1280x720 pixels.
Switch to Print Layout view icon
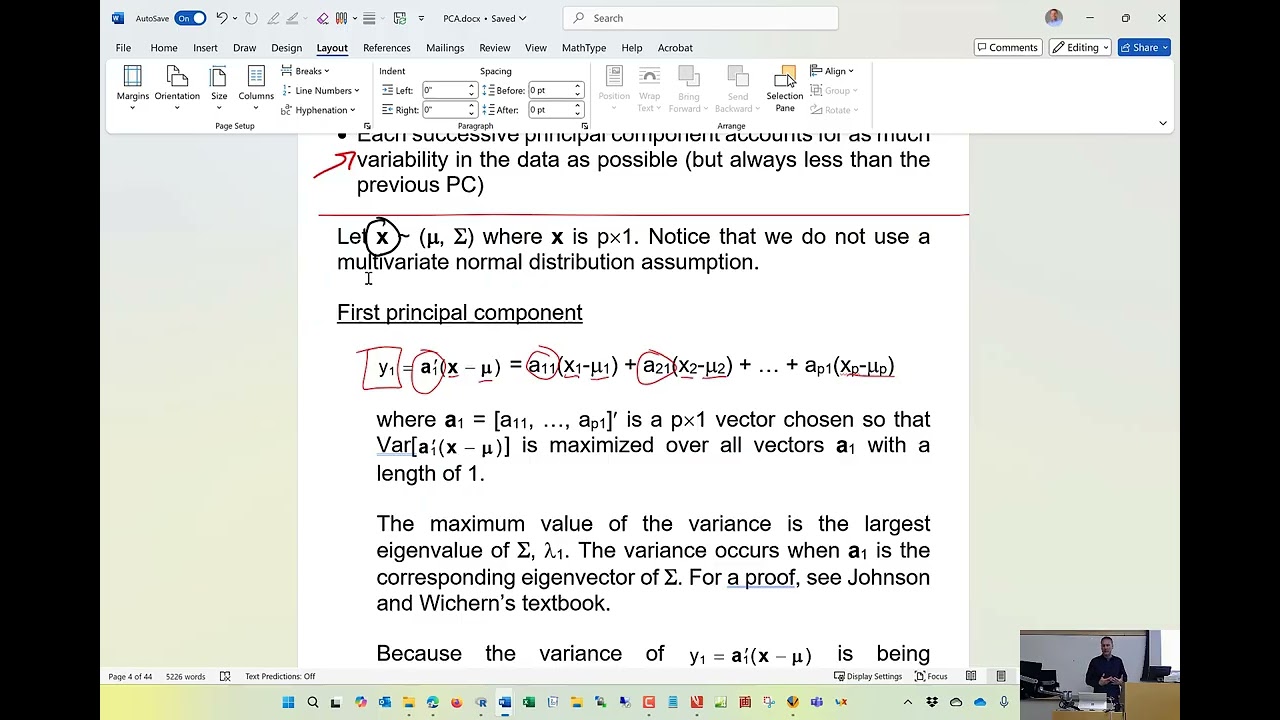[1001, 676]
